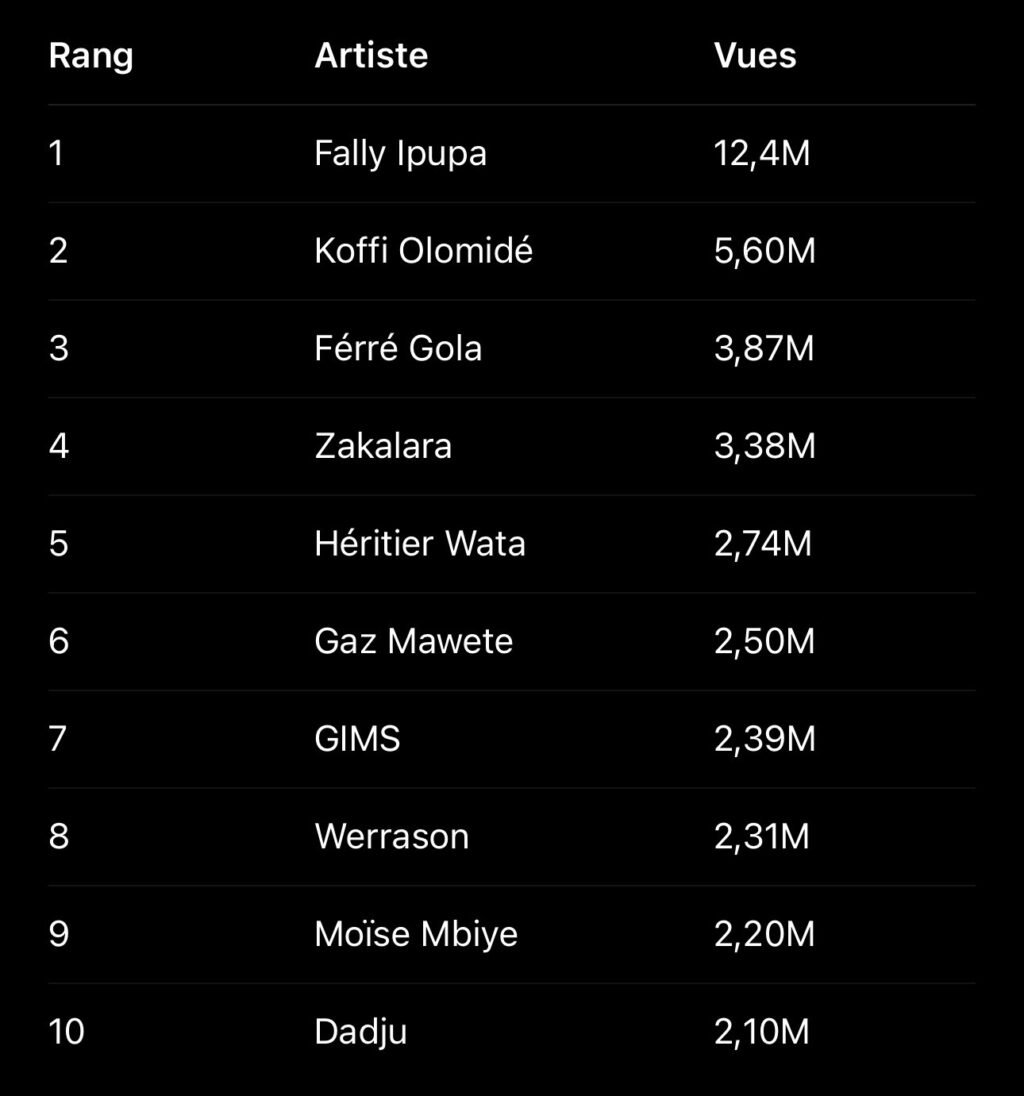Open the Gaz Mawete entry

click(413, 641)
